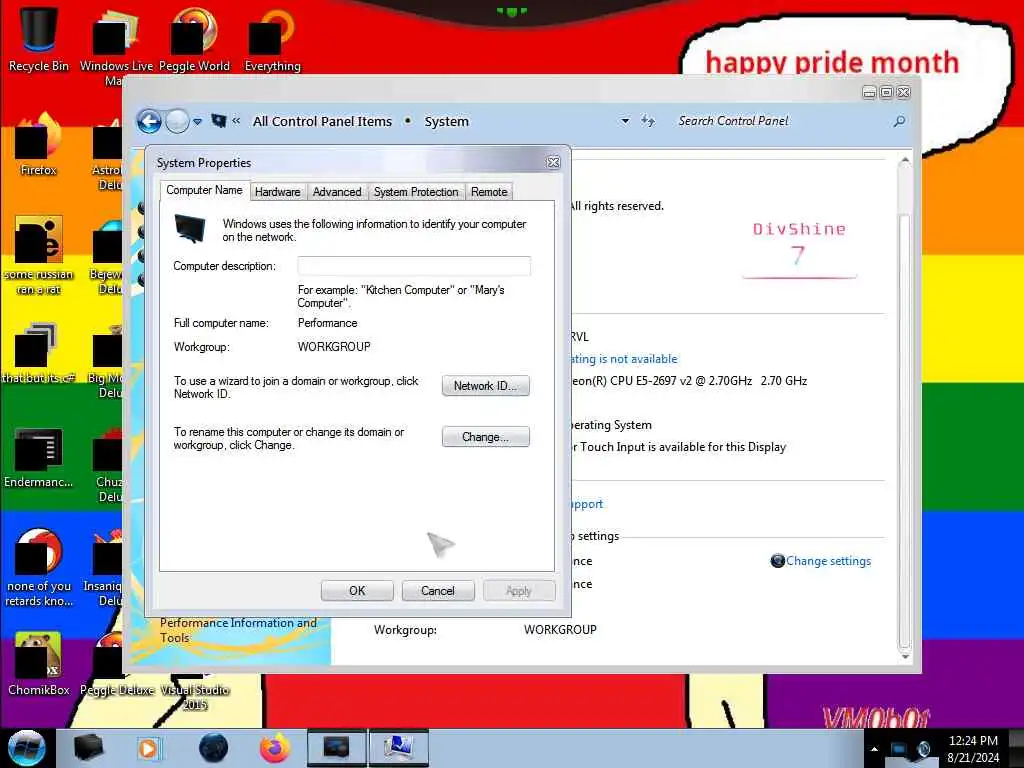The width and height of the screenshot is (1024, 768).
Task: Open the 'thatbutits.c#' desktop icon
Action: 38,353
